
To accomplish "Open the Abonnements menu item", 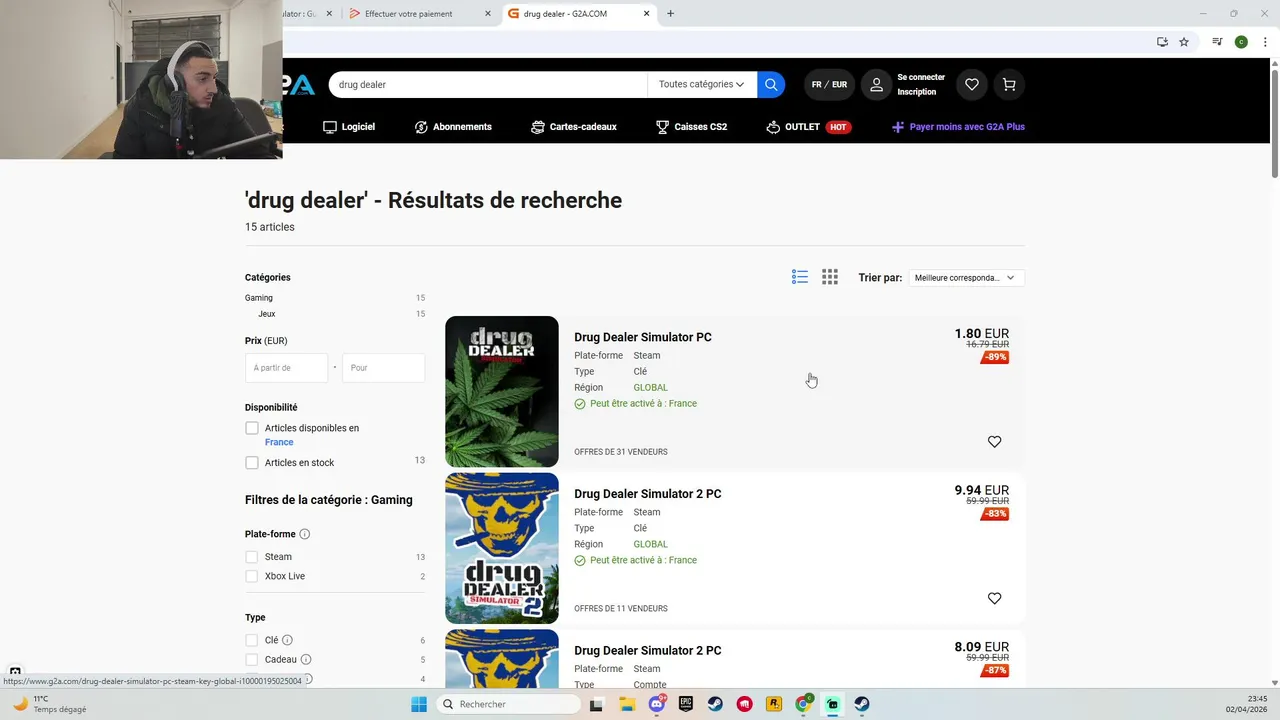I will [453, 127].
